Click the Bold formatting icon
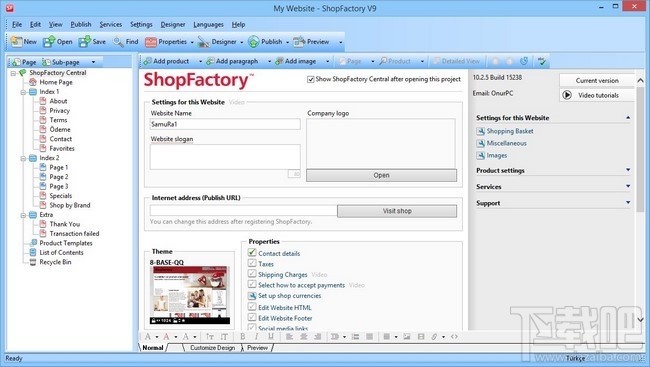 click(x=243, y=336)
